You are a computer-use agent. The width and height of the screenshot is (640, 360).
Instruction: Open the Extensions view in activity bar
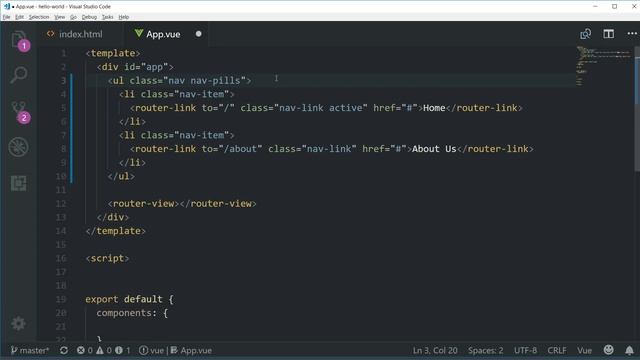pos(19,183)
